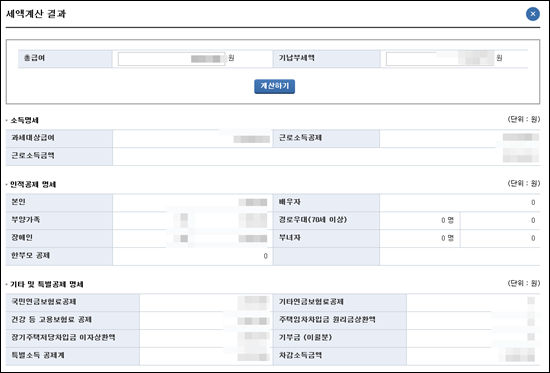The height and width of the screenshot is (373, 550).
Task: Click the 특별소득 공제계 label
Action: [38, 355]
